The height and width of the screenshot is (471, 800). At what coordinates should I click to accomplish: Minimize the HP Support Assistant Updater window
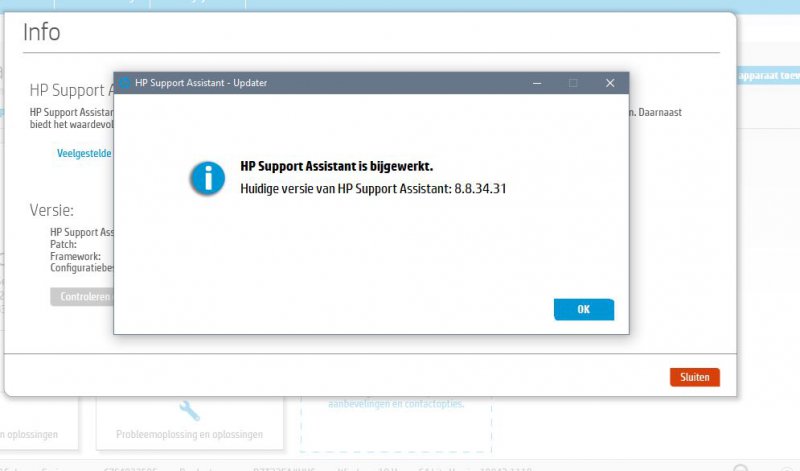pyautogui.click(x=537, y=83)
